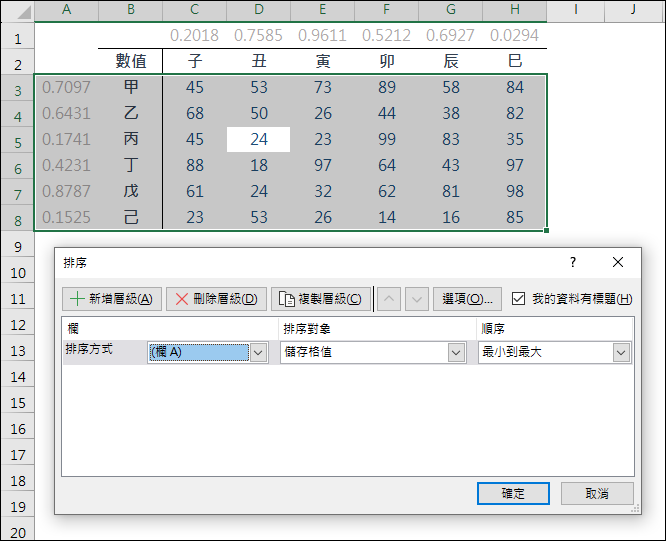Expand the 排序對象 dropdown showing 儲存格值
The width and height of the screenshot is (666, 541).
coord(456,352)
